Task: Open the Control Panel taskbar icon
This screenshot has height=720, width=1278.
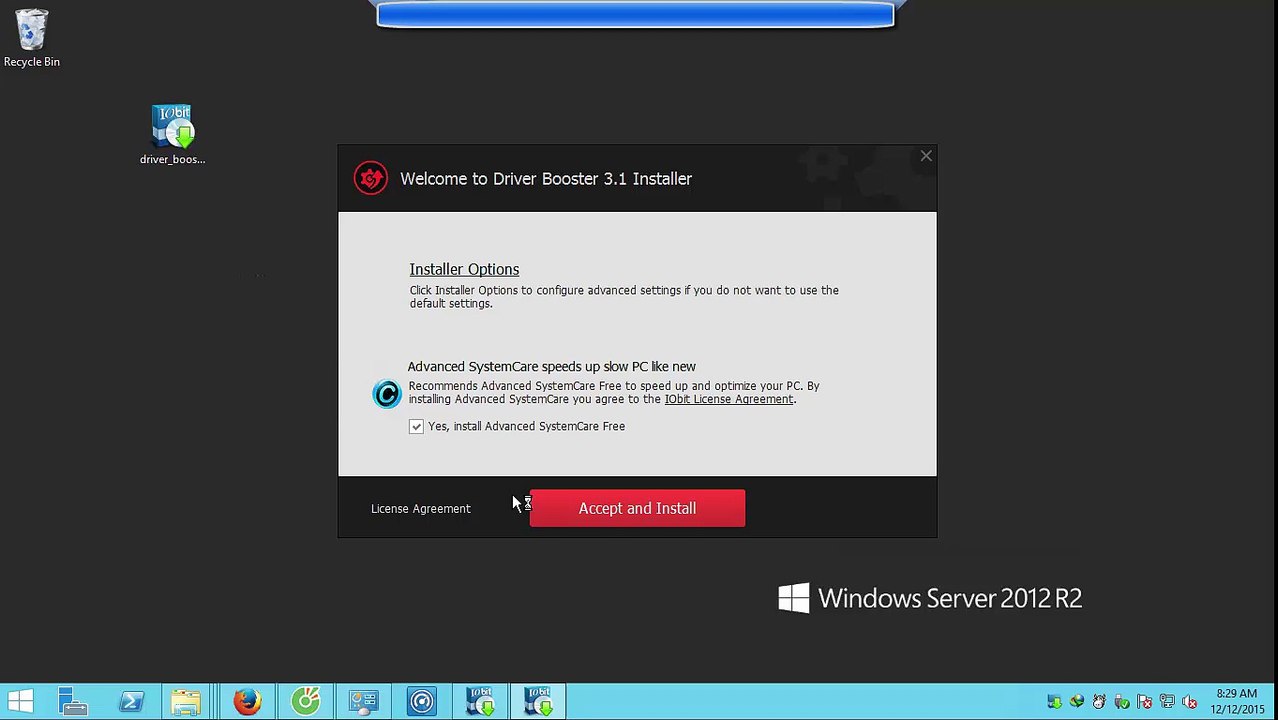Action: click(363, 702)
